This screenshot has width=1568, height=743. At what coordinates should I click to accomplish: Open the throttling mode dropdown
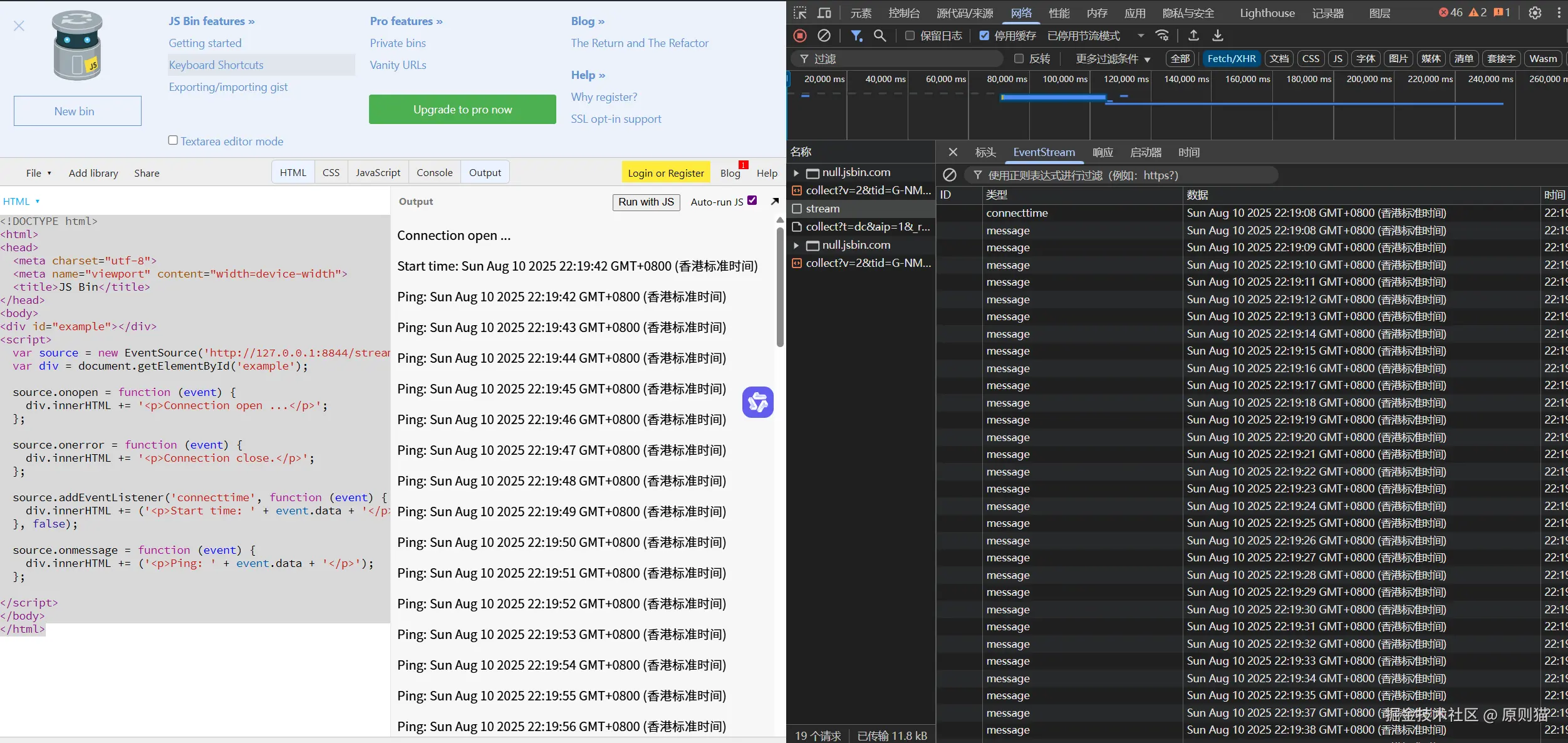[x=1096, y=36]
